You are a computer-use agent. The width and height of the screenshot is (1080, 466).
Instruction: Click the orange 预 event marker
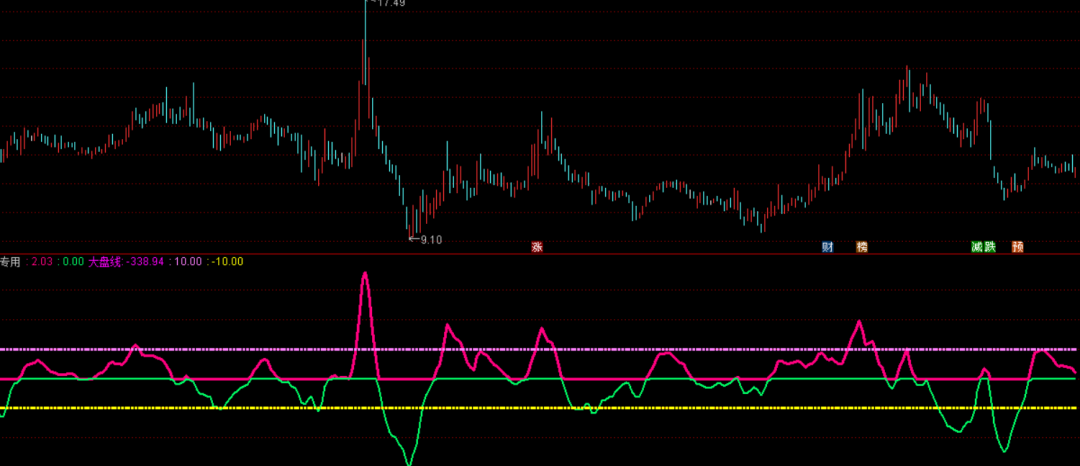click(1017, 246)
